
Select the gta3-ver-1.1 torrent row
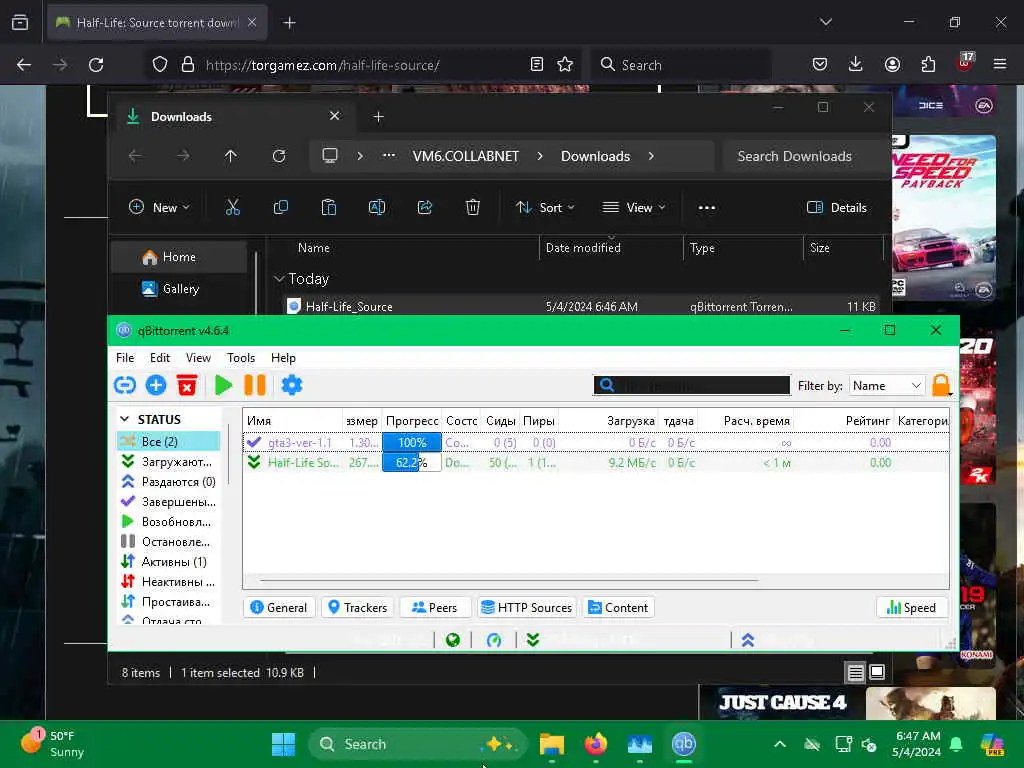pos(596,442)
